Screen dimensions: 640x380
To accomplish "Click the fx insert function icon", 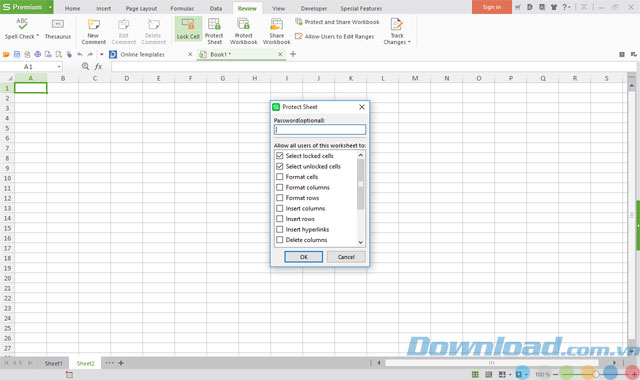I will (x=98, y=66).
